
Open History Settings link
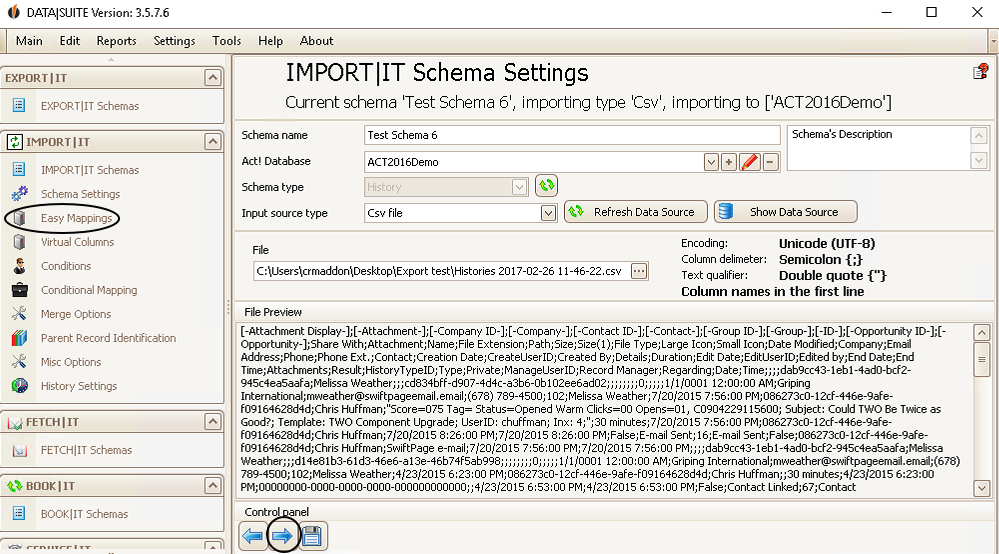pos(79,386)
